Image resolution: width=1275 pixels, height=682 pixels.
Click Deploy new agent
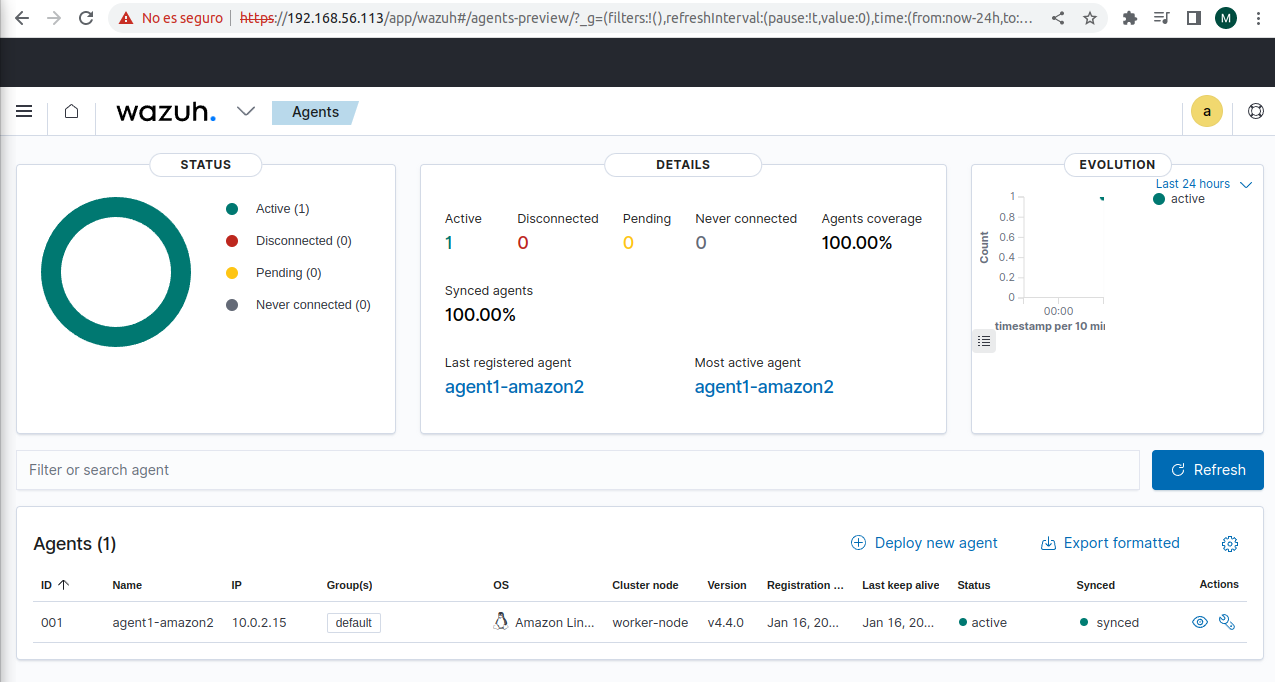pyautogui.click(x=924, y=543)
